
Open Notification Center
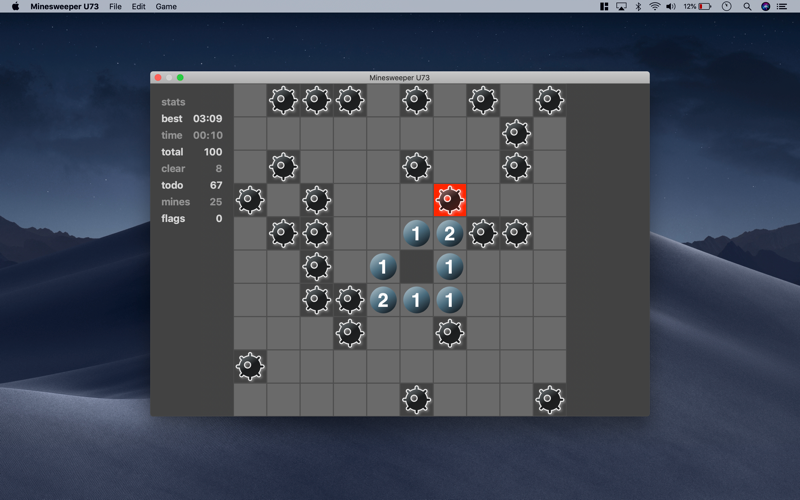coord(782,7)
